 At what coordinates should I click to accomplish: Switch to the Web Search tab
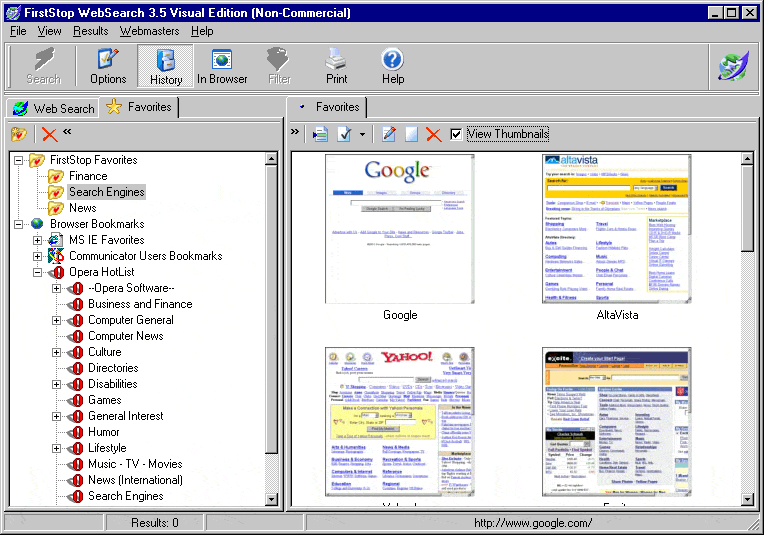pyautogui.click(x=54, y=109)
